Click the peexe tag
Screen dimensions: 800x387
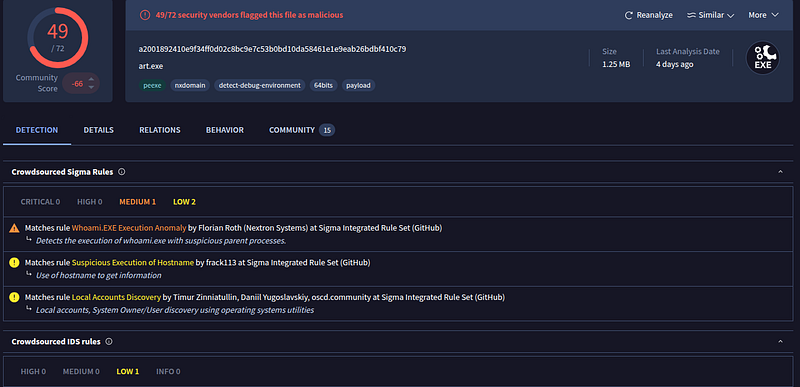[x=152, y=85]
